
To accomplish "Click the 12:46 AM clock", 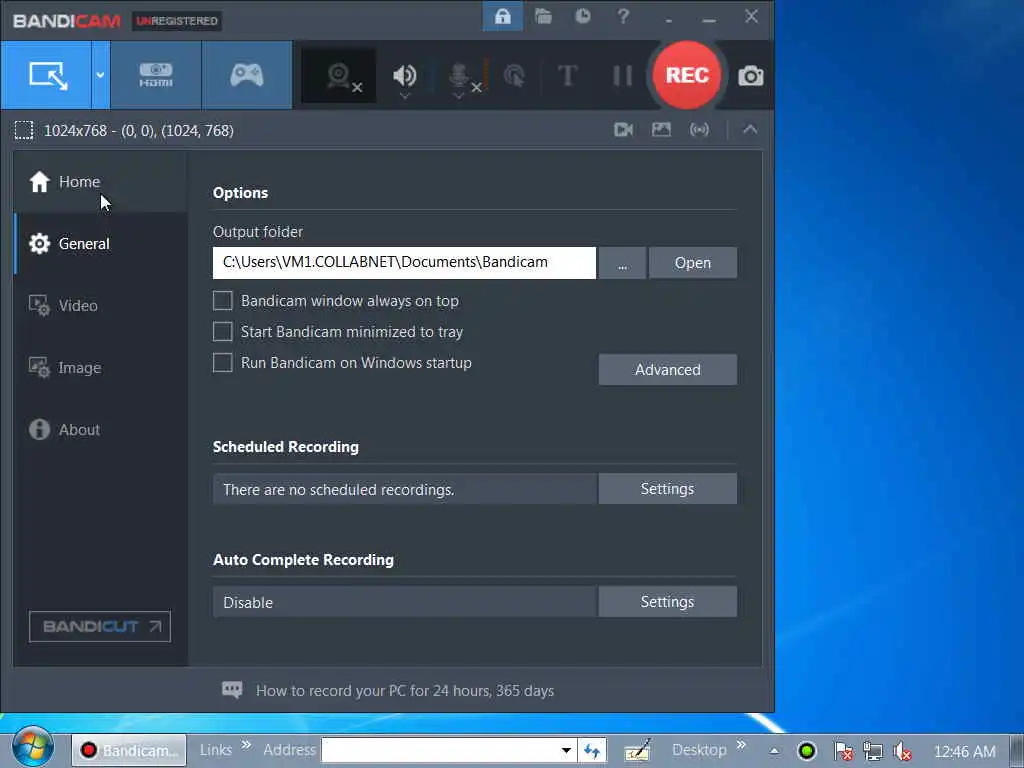I will [965, 752].
